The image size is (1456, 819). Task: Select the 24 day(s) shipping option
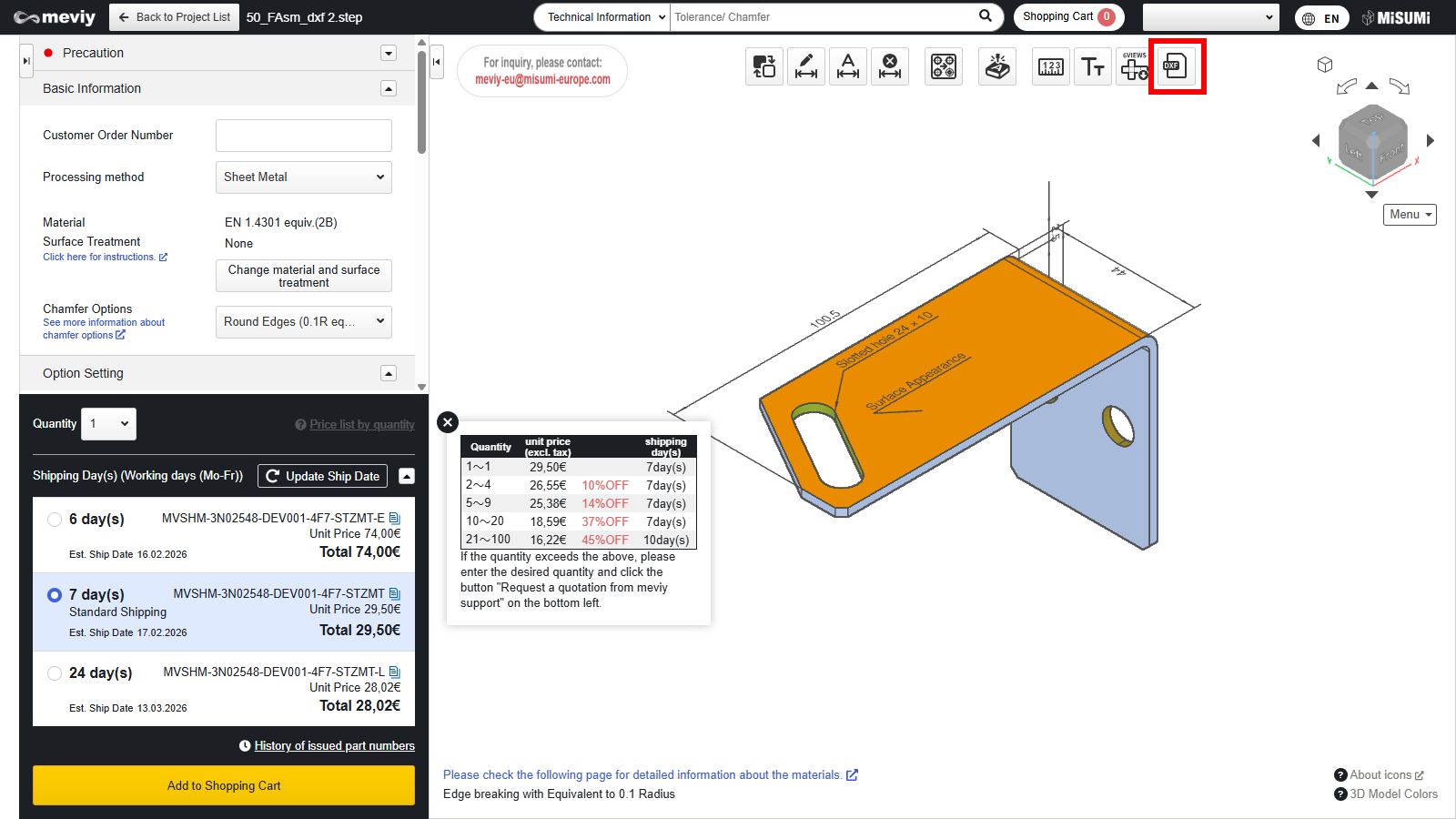55,673
